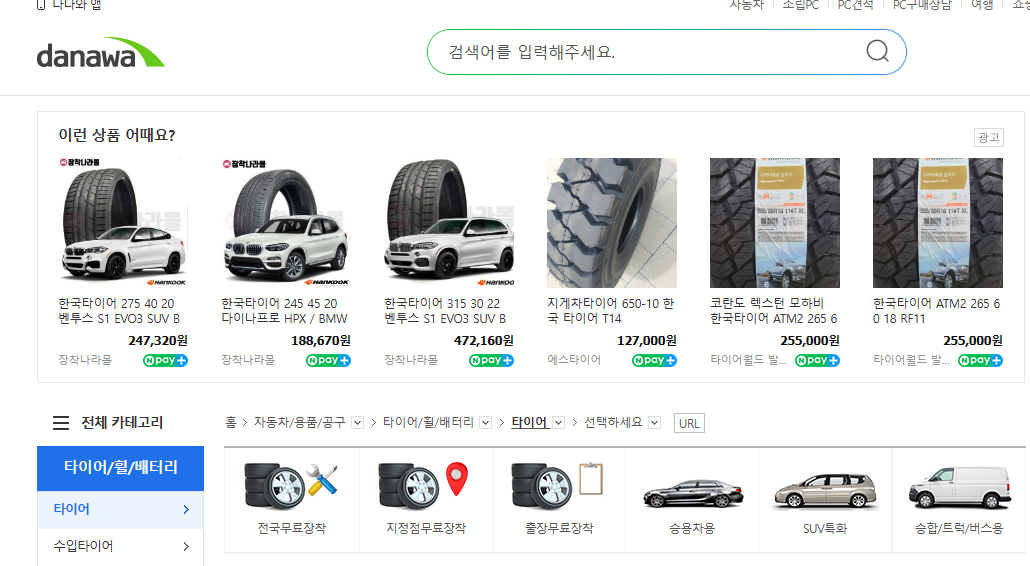Click Npay badge of 한국타이어 ATM2 265 6 0 18 RF11
1030x566 pixels.
(x=980, y=360)
